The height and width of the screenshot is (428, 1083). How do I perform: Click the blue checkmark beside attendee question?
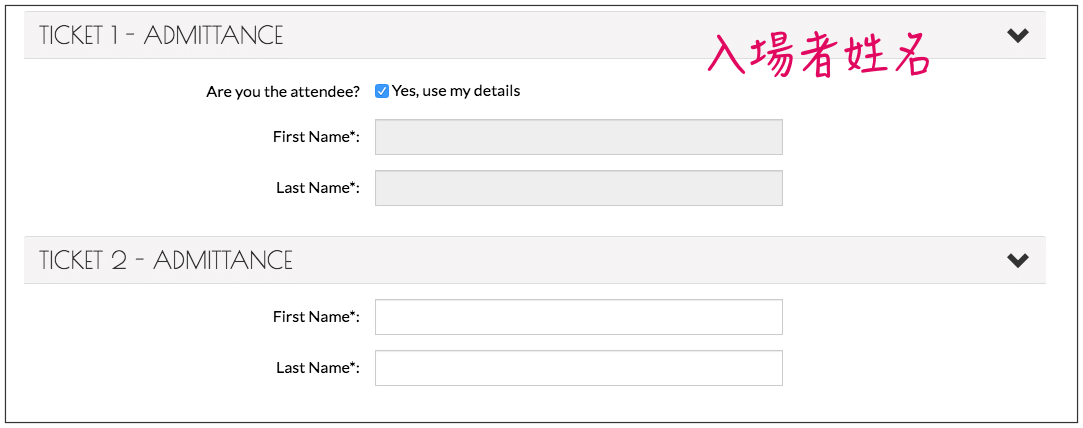[x=382, y=91]
